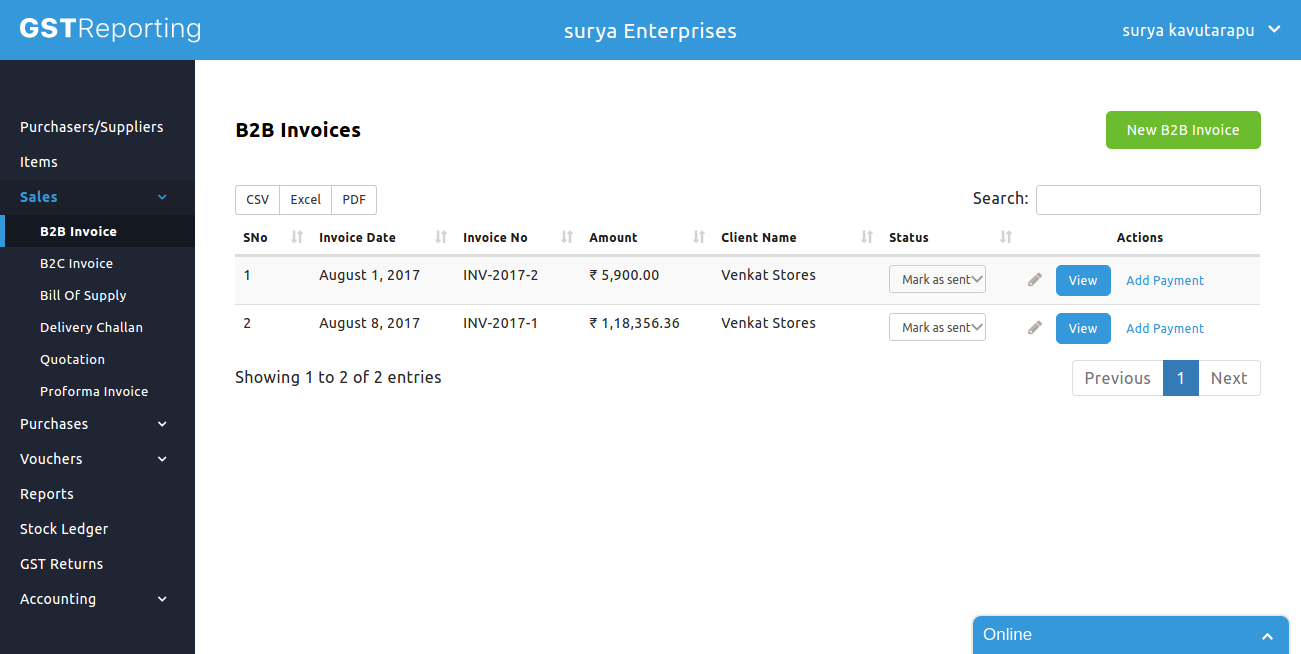This screenshot has height=654, width=1301.
Task: Create a New B2B Invoice
Action: point(1183,130)
